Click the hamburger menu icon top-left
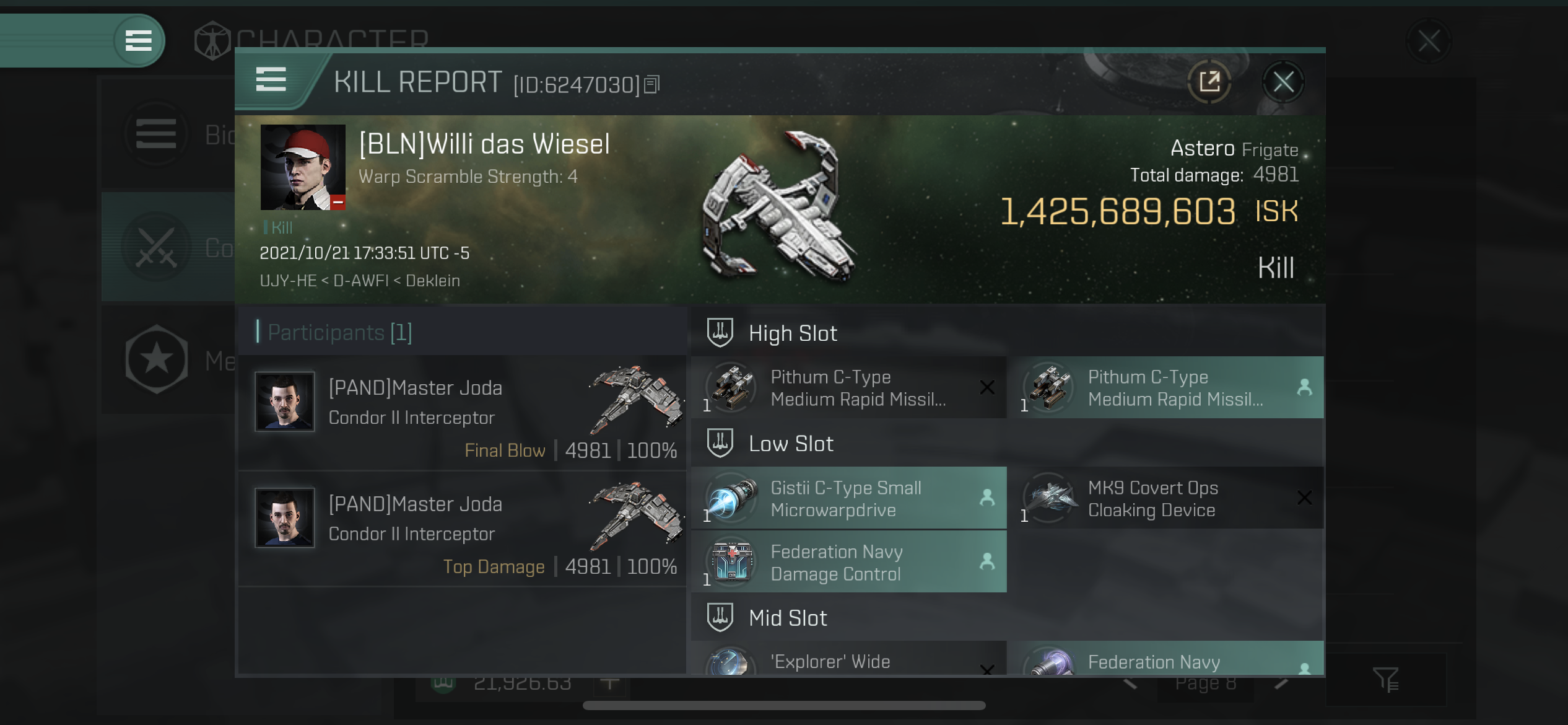The image size is (1568, 725). (138, 40)
